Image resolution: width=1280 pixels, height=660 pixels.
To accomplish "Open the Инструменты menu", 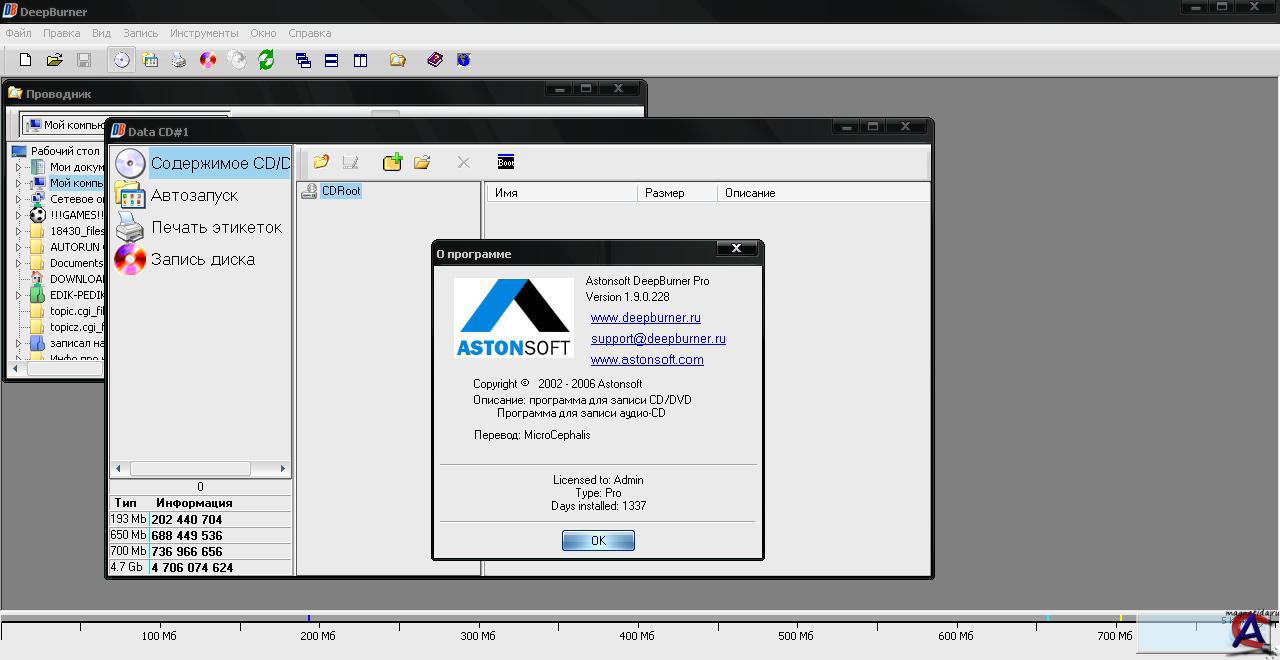I will pyautogui.click(x=204, y=33).
